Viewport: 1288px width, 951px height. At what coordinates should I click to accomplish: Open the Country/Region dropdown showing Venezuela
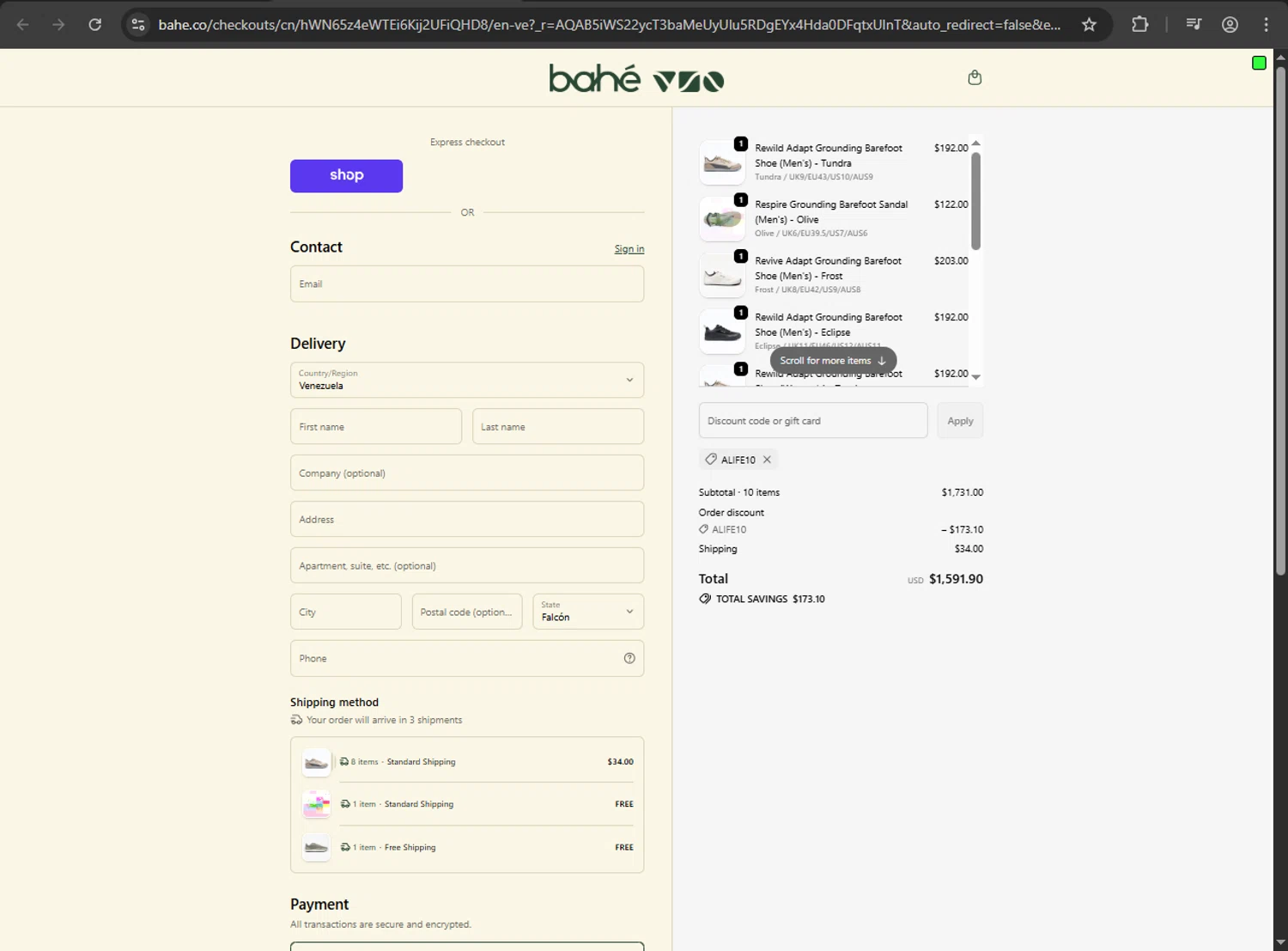pos(467,380)
